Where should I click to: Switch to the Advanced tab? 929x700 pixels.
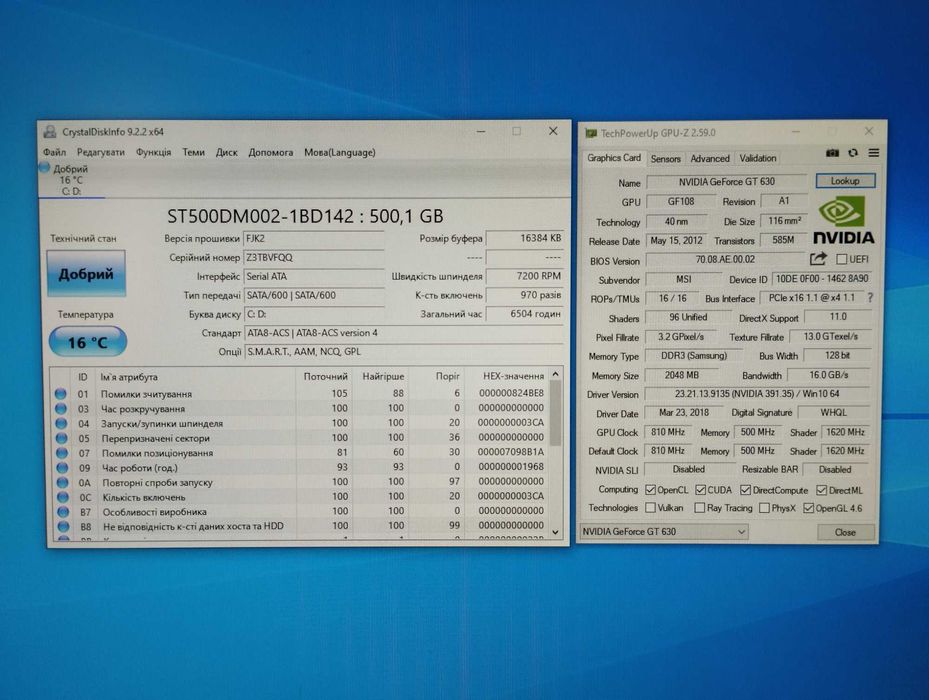pyautogui.click(x=710, y=158)
